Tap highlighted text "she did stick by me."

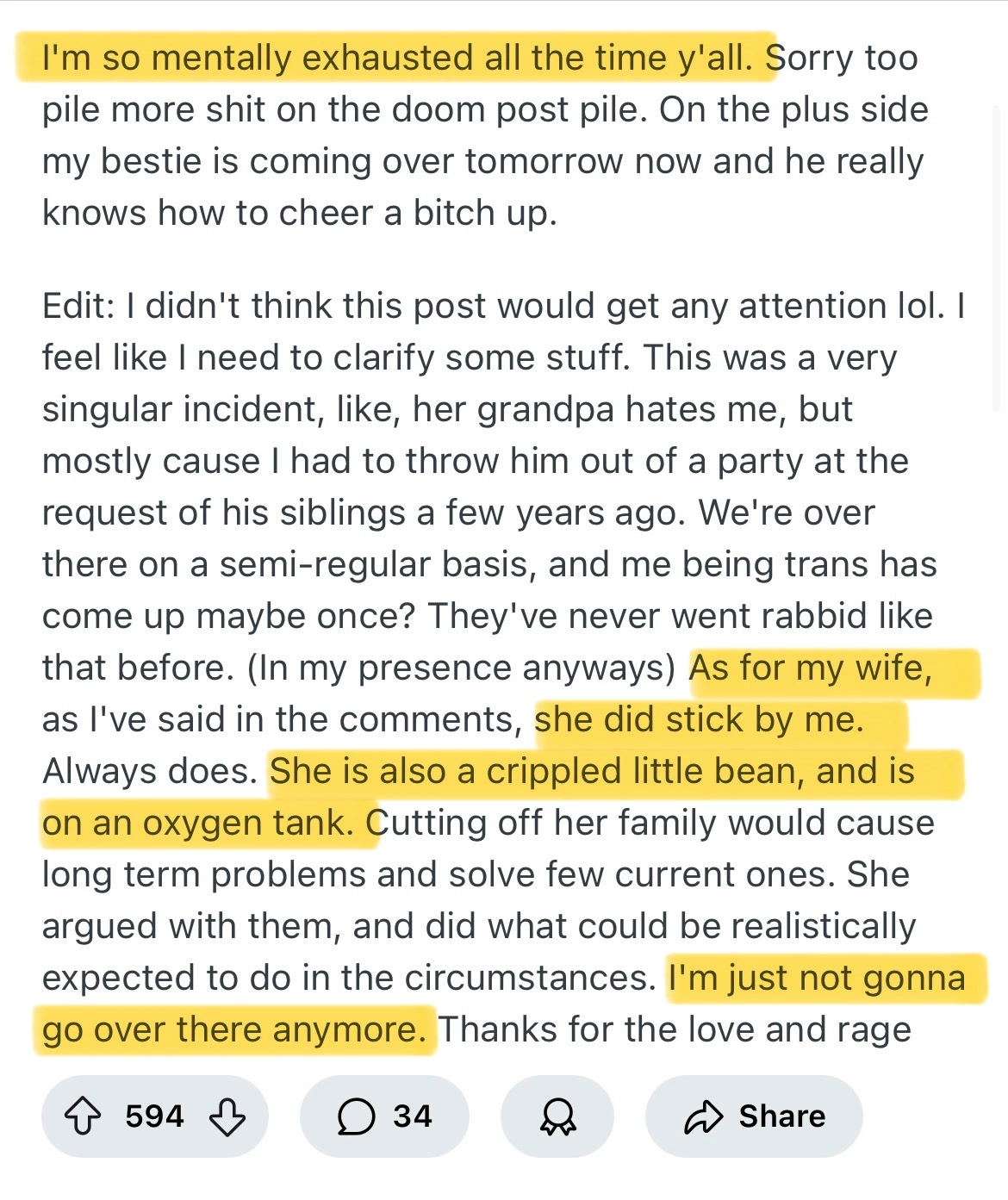699,719
